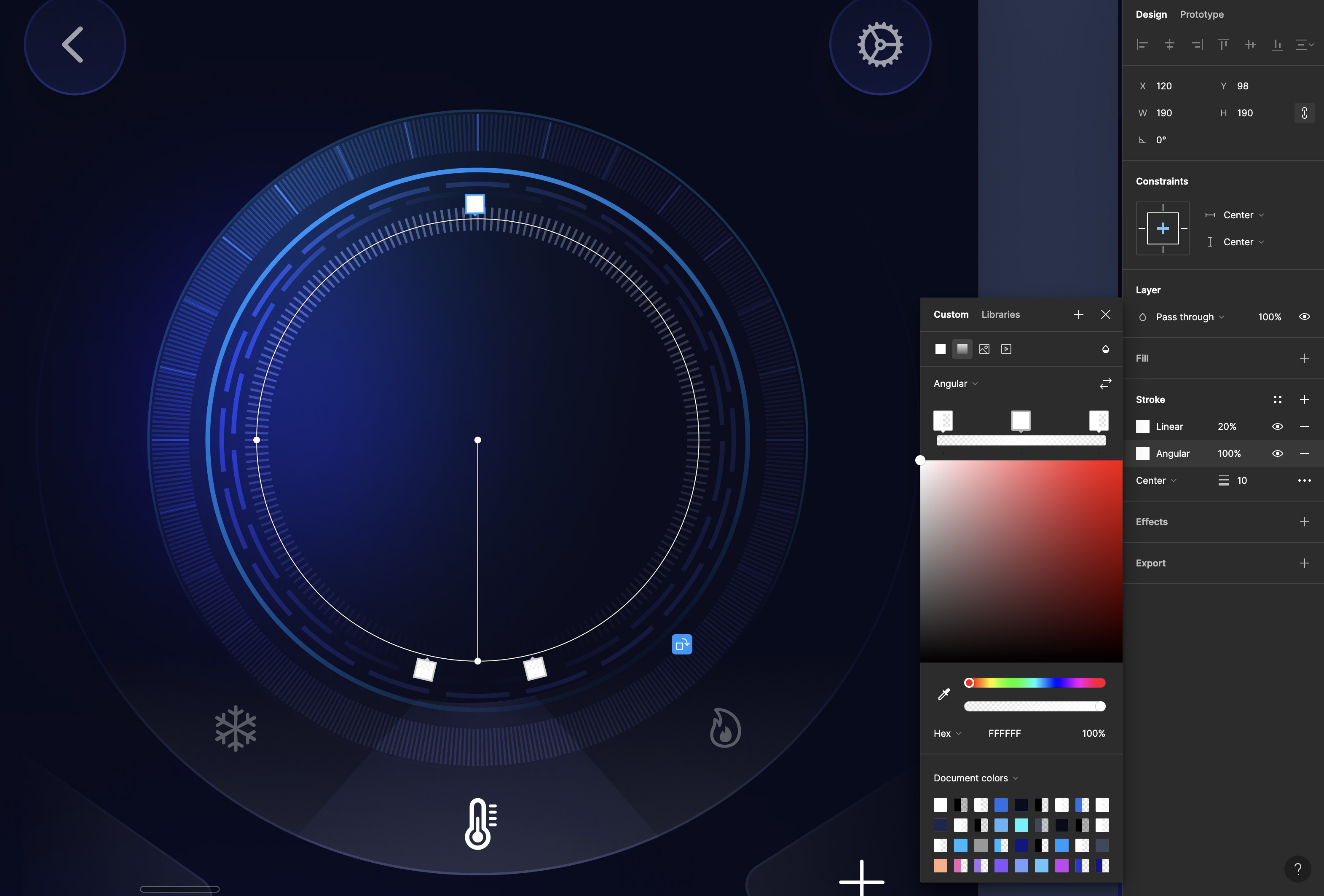This screenshot has width=1324, height=896.
Task: Click the image fill type icon
Action: tap(984, 349)
